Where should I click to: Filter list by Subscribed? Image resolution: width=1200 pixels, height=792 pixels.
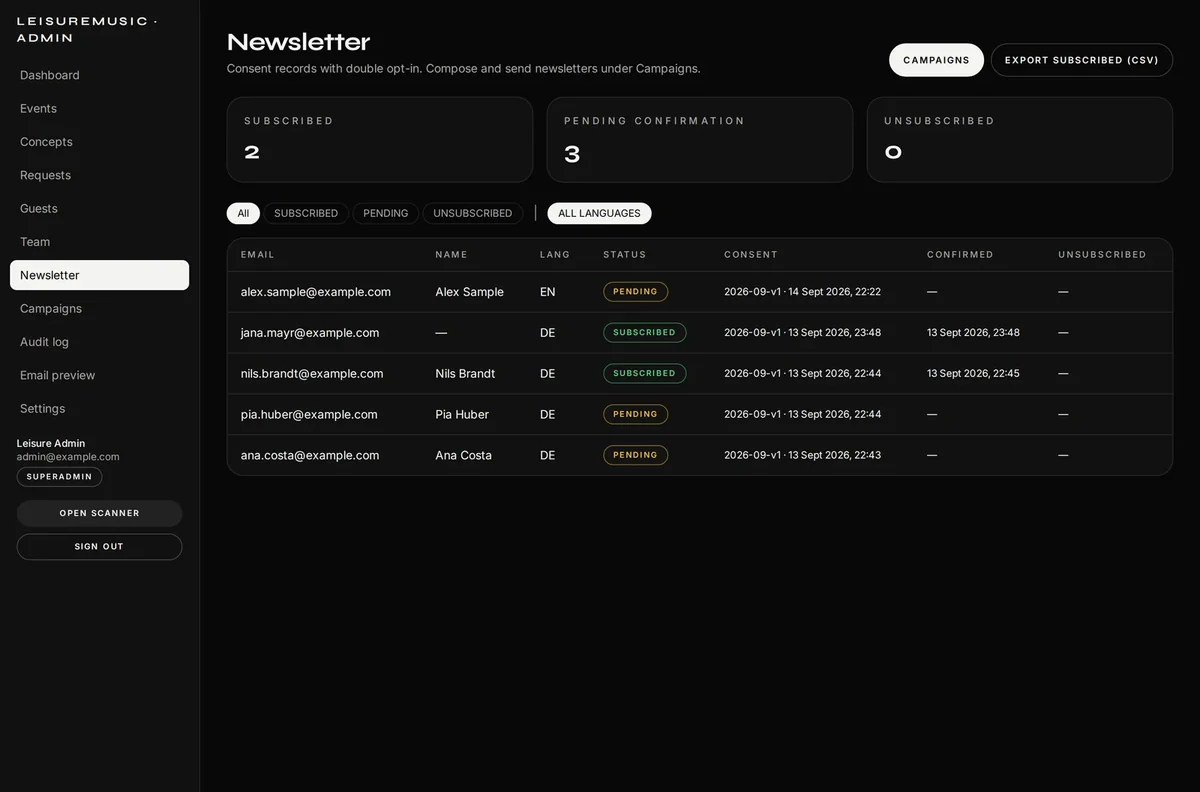pos(306,213)
